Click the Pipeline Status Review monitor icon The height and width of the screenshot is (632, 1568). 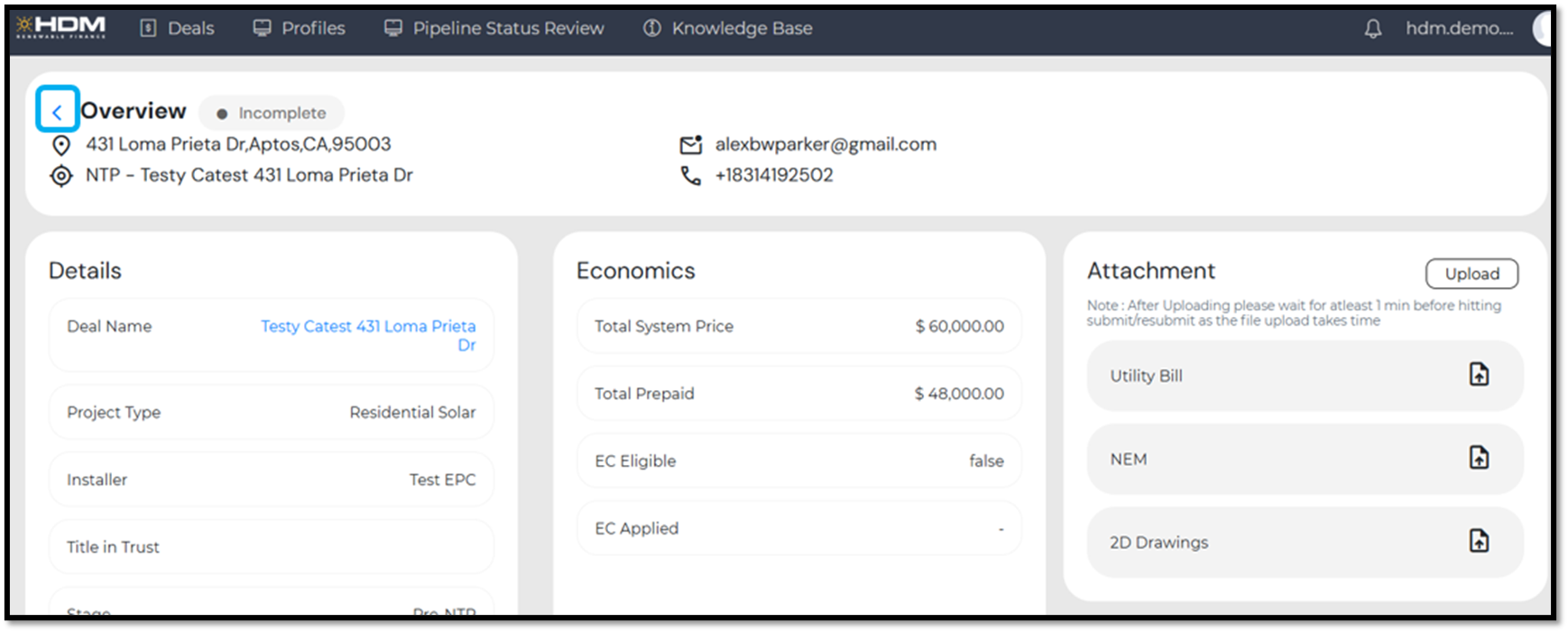393,28
